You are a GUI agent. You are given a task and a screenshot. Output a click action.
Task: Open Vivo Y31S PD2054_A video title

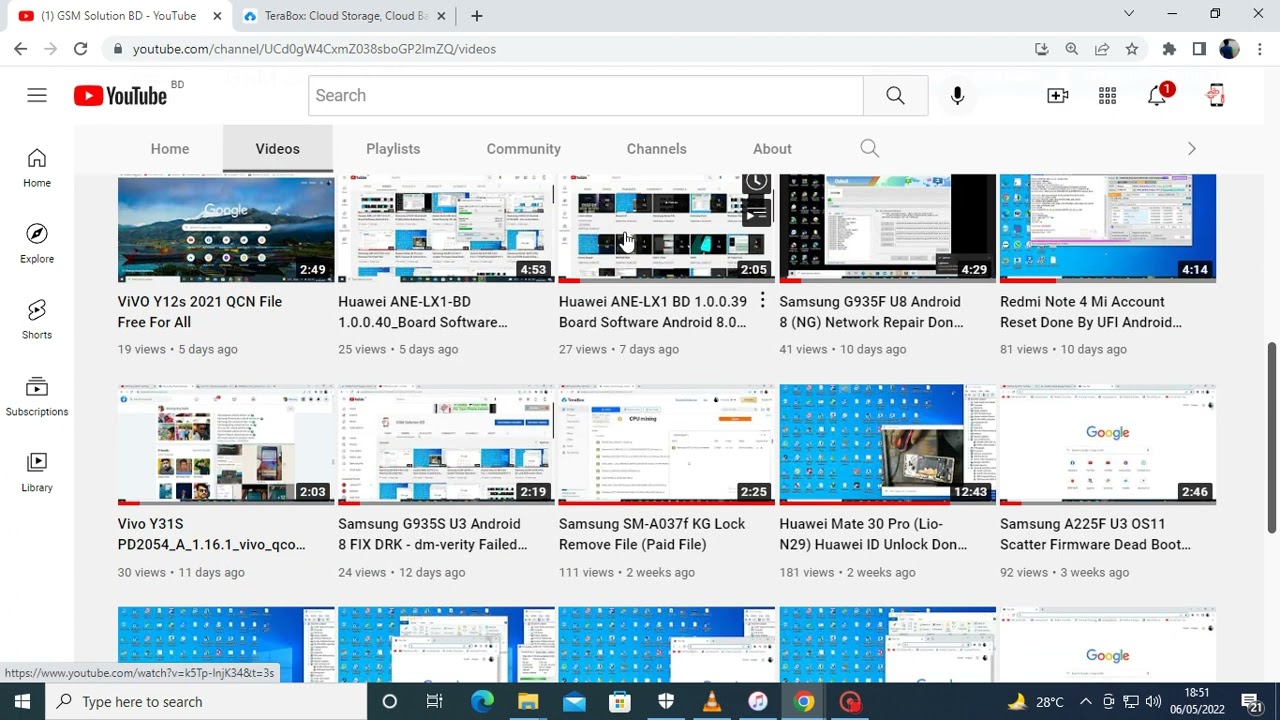pyautogui.click(x=212, y=534)
